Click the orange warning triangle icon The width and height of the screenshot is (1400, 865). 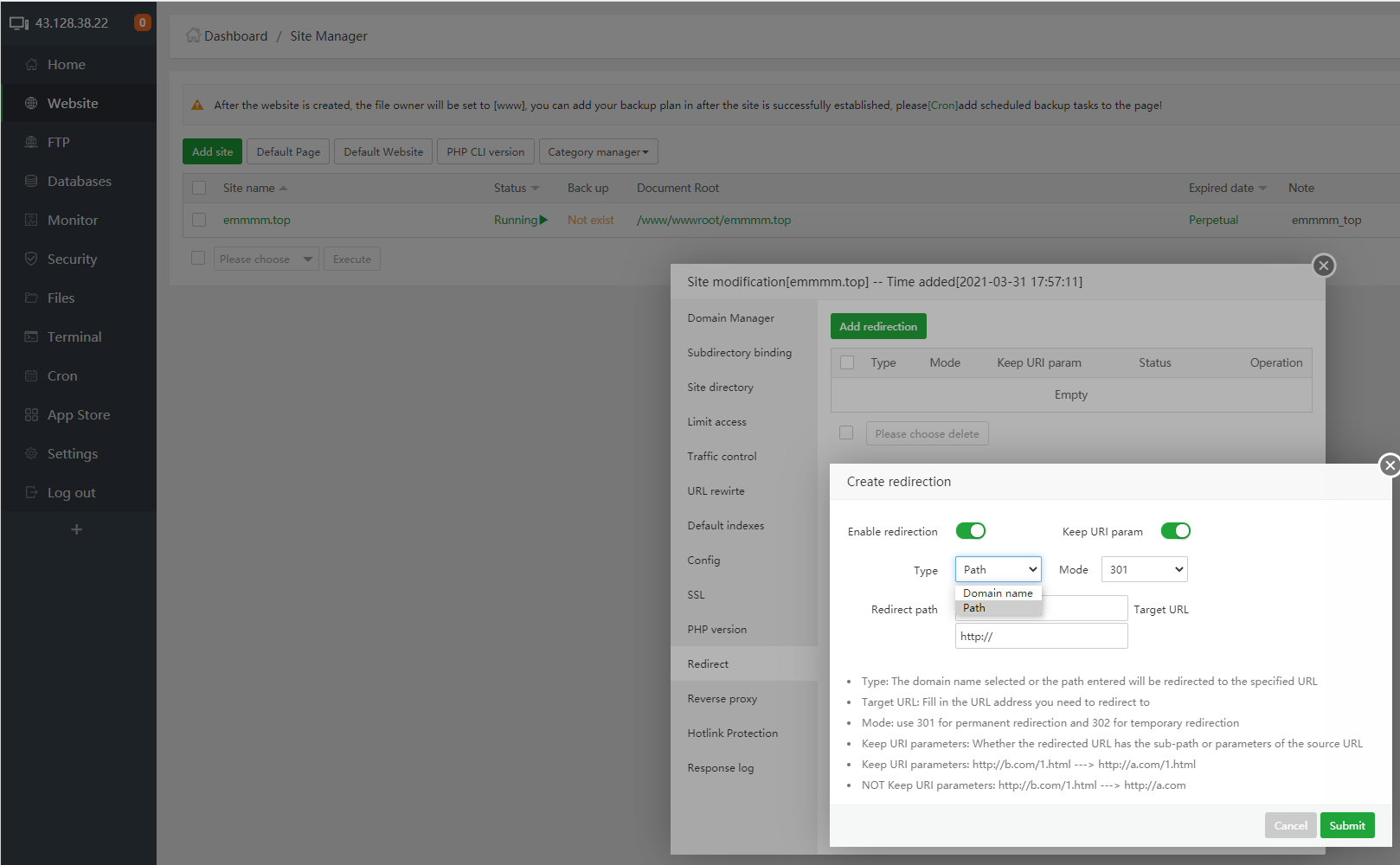[197, 106]
